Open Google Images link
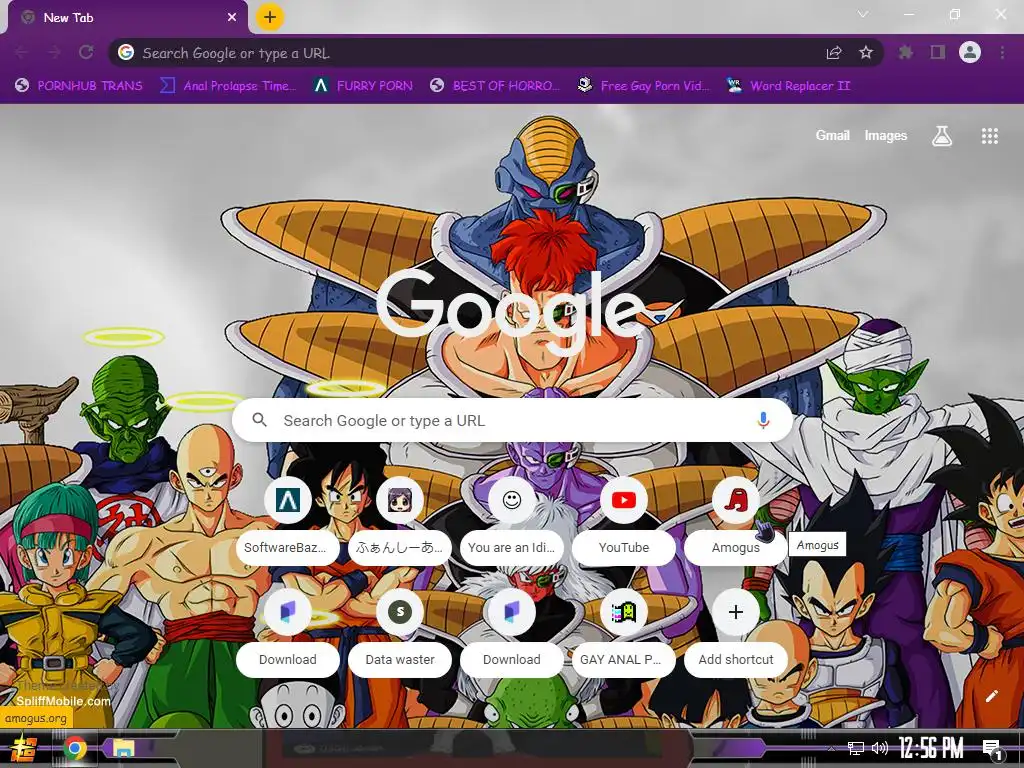 pos(886,136)
